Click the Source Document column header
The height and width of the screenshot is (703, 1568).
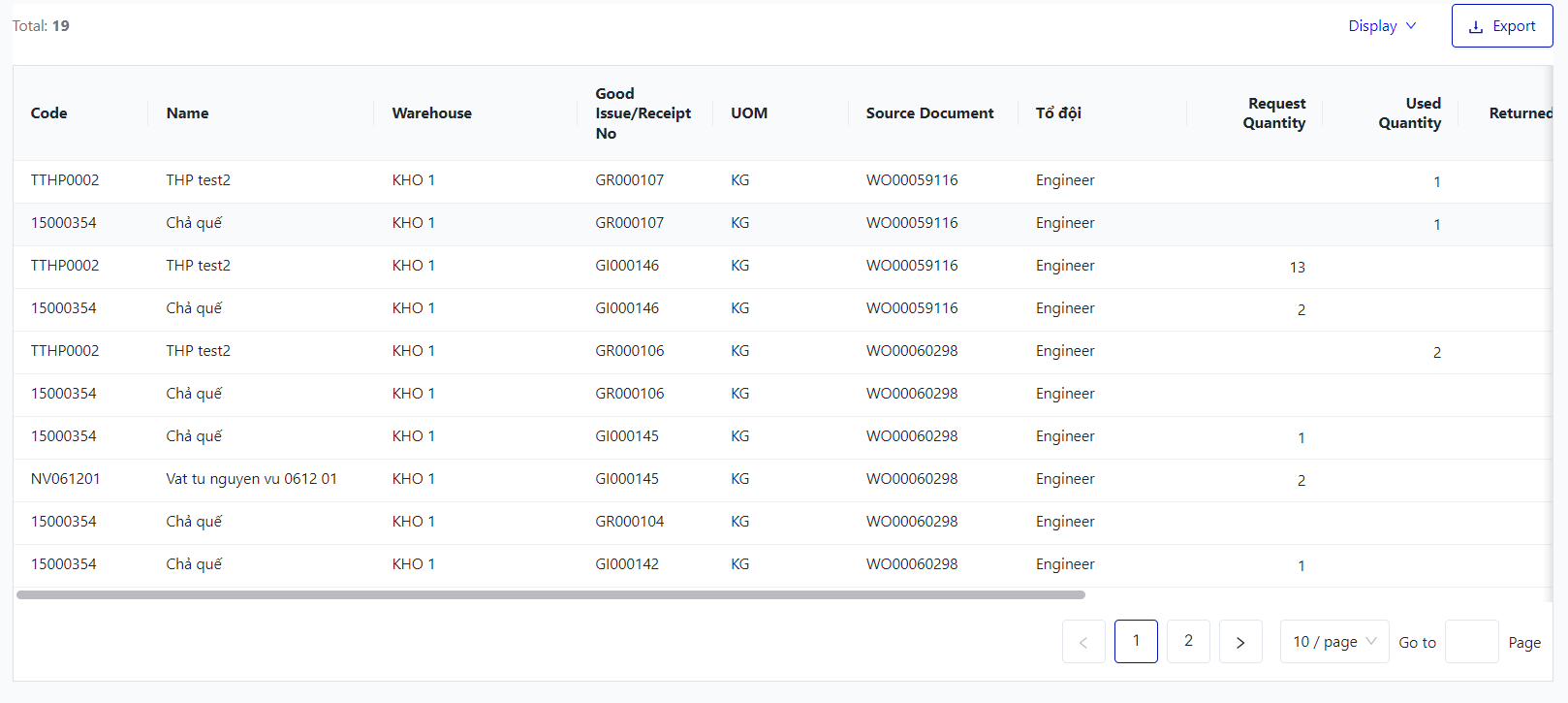[929, 113]
